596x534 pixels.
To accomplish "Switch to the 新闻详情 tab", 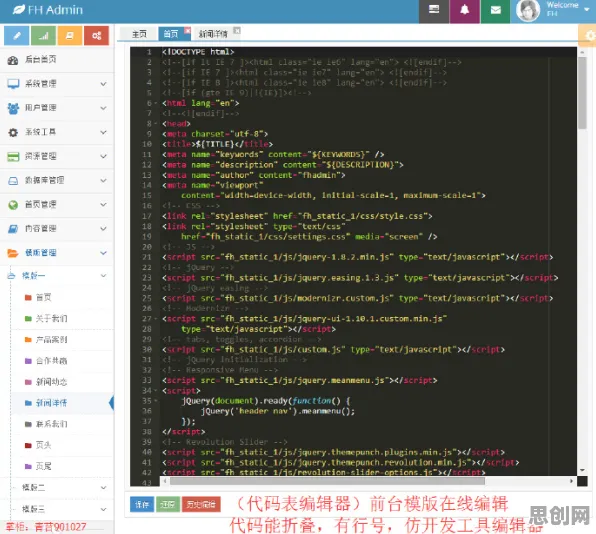I will pyautogui.click(x=213, y=34).
